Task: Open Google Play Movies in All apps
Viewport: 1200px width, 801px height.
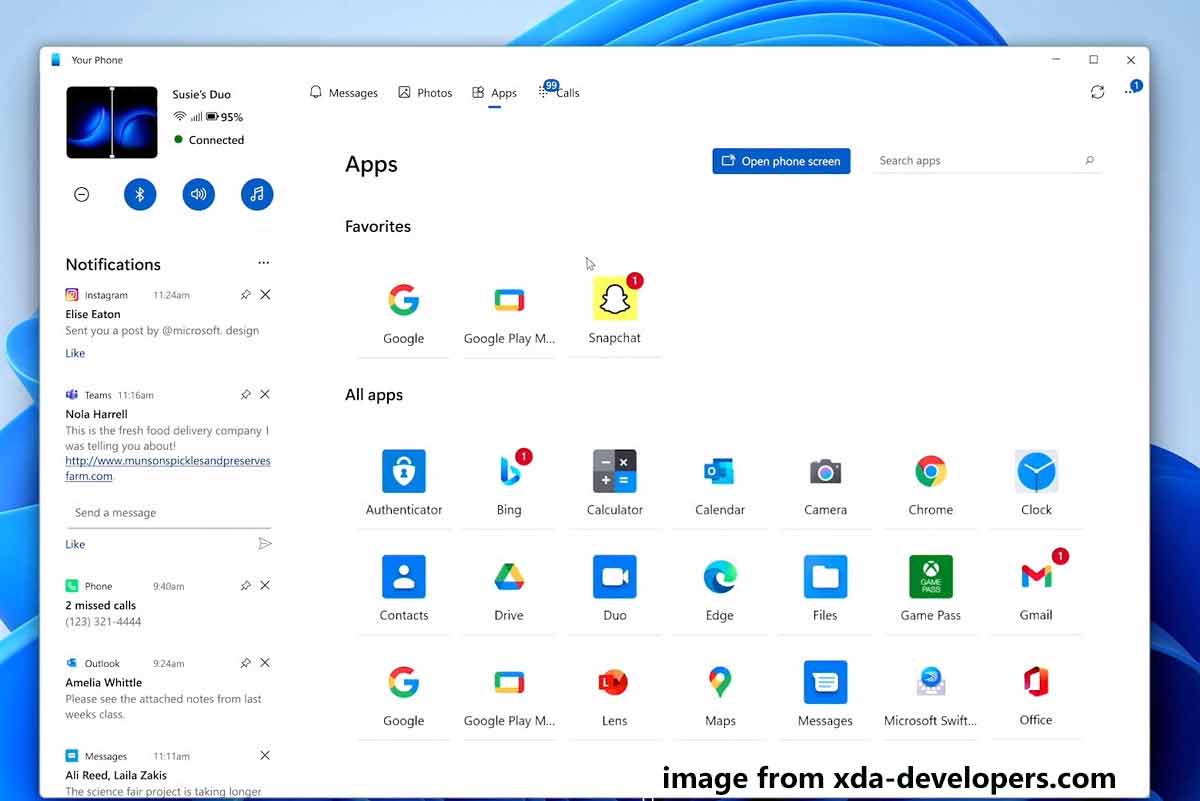Action: coord(509,695)
